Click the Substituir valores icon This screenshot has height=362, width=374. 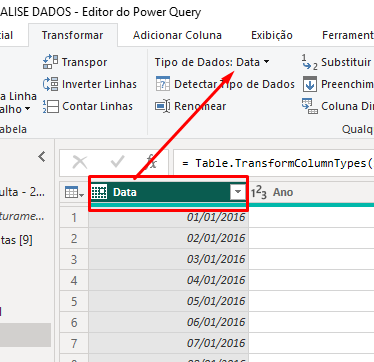tap(309, 62)
